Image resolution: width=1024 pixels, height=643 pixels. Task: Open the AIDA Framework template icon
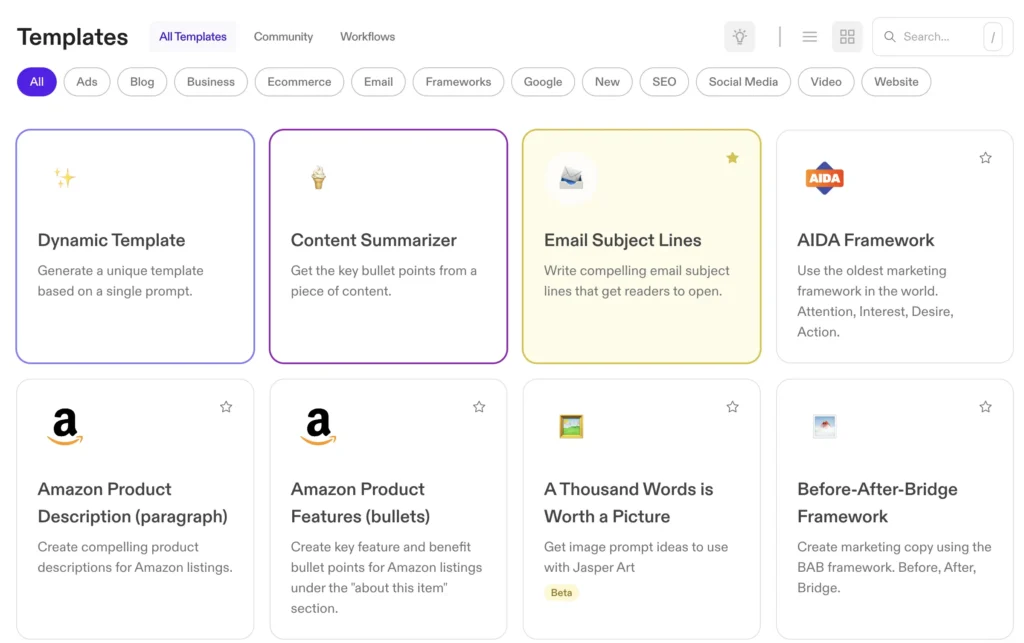[824, 178]
